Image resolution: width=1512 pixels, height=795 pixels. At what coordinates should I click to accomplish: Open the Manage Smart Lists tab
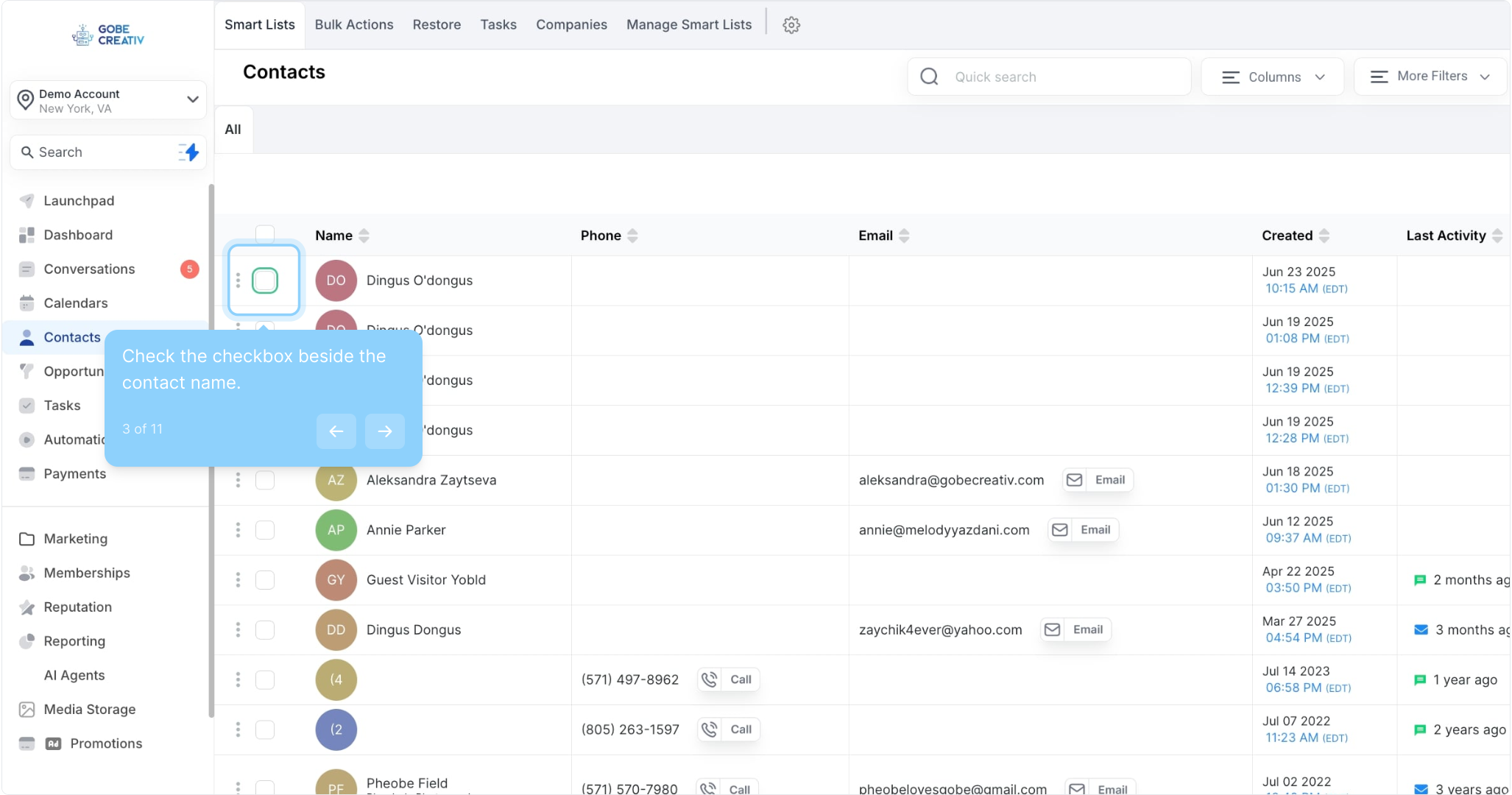tap(689, 25)
